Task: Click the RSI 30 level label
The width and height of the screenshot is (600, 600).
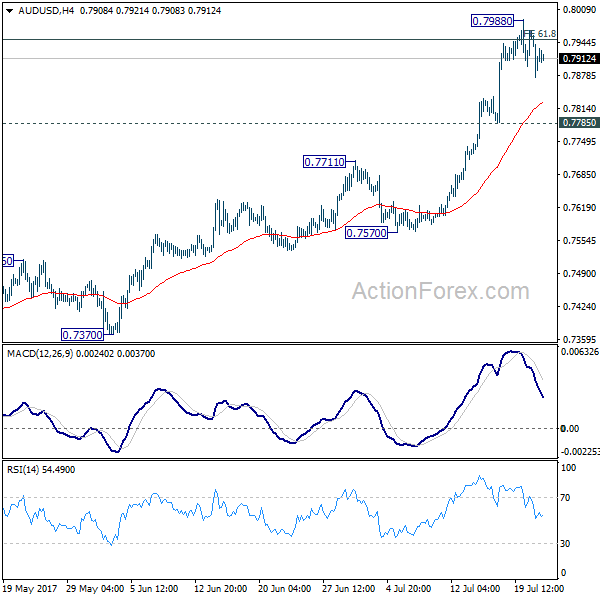Action: click(565, 544)
